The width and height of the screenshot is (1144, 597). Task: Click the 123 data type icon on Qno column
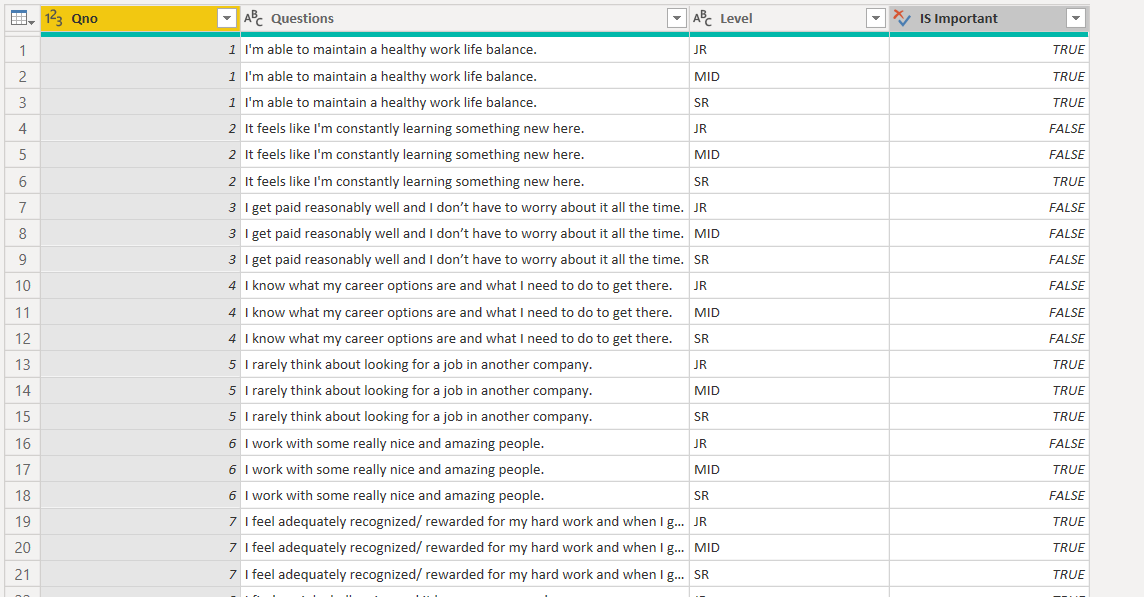pos(54,18)
